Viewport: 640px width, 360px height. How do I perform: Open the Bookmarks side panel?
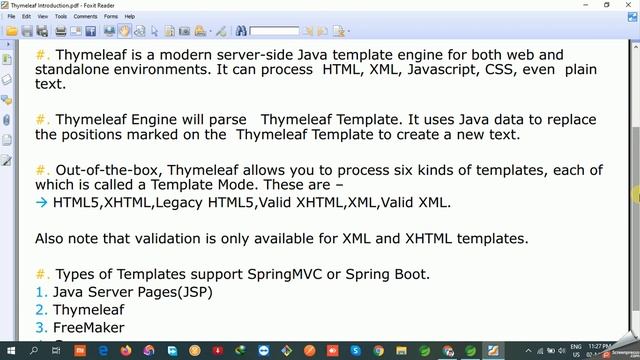coord(7,60)
